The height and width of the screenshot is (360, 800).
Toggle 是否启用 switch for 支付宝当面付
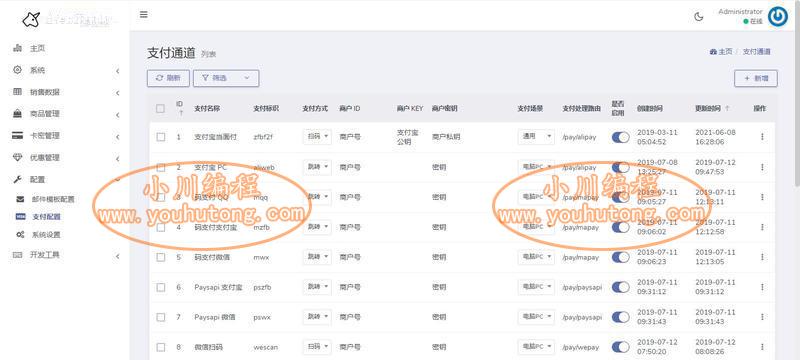pyautogui.click(x=620, y=137)
